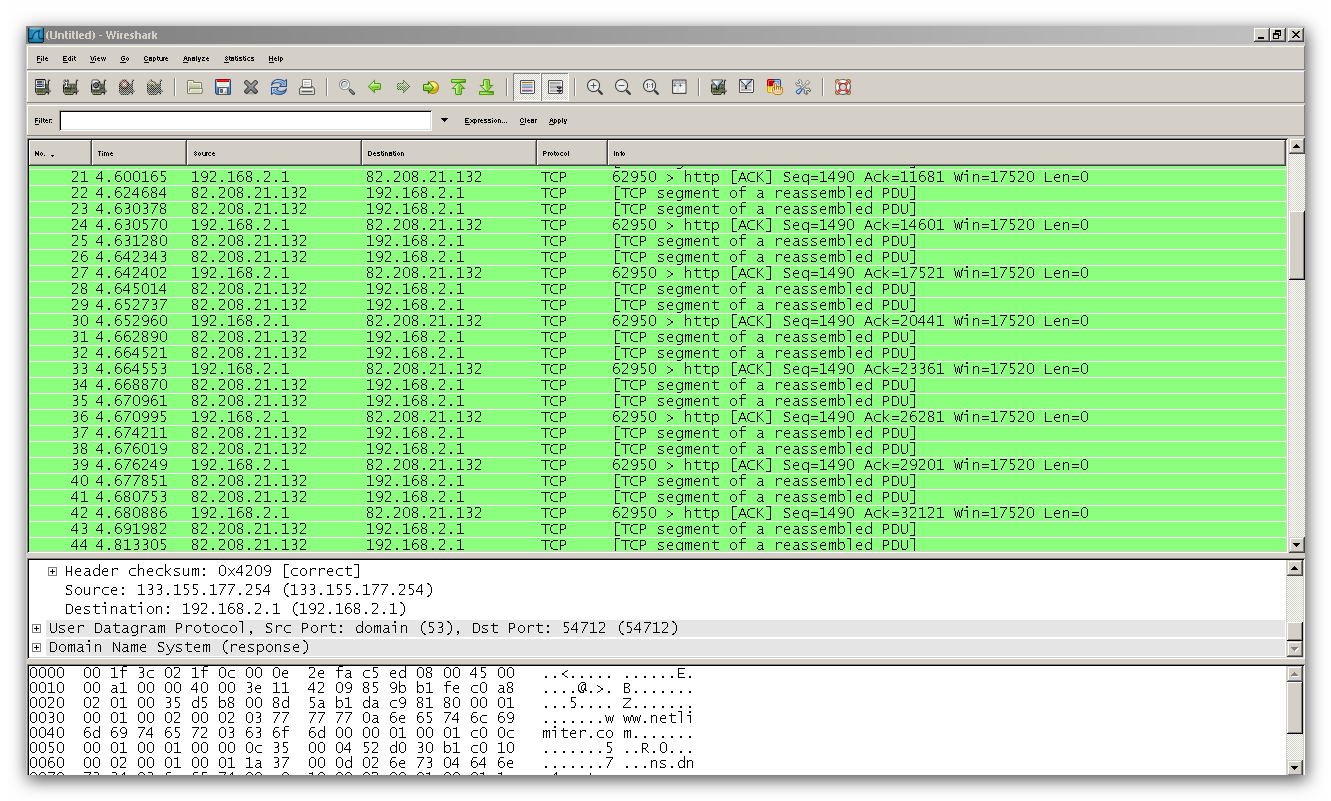1331x801 pixels.
Task: Reload this capture file
Action: 279,87
